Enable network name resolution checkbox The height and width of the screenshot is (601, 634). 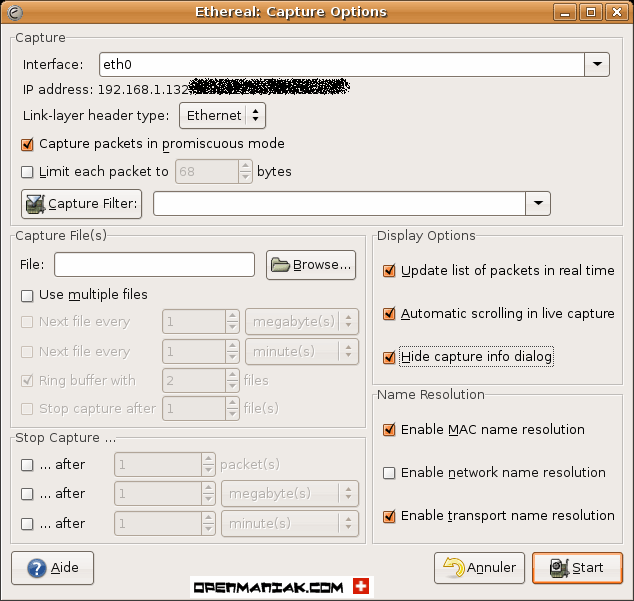pos(389,473)
